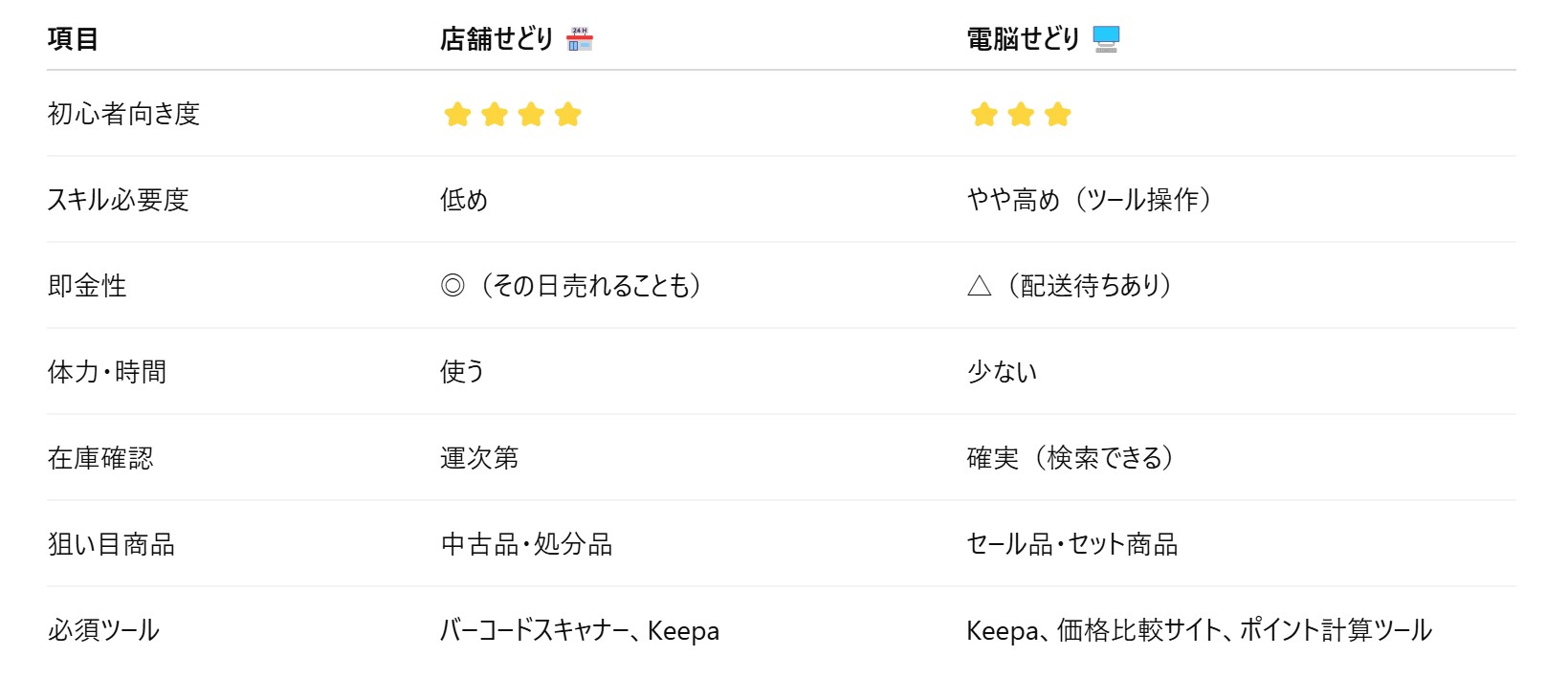1568x700 pixels.
Task: Click the third star in 電脳せどり rating
Action: coord(1057,115)
